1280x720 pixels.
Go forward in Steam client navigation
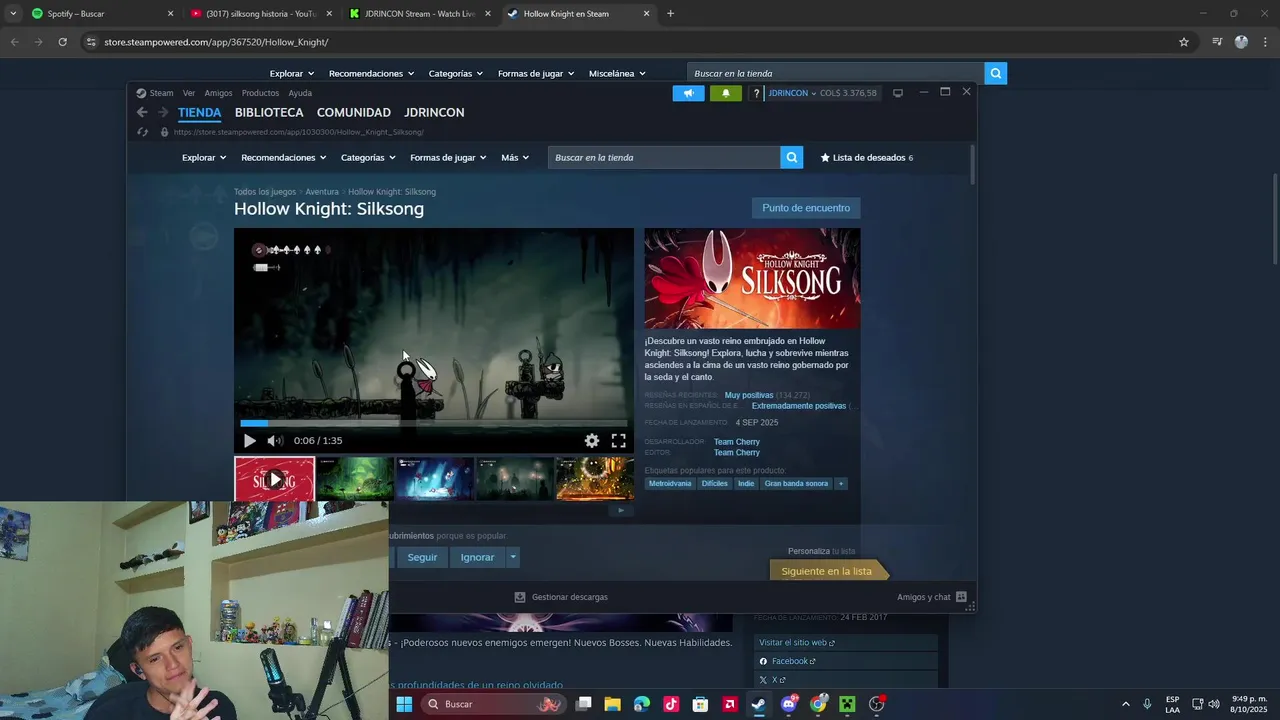(163, 112)
